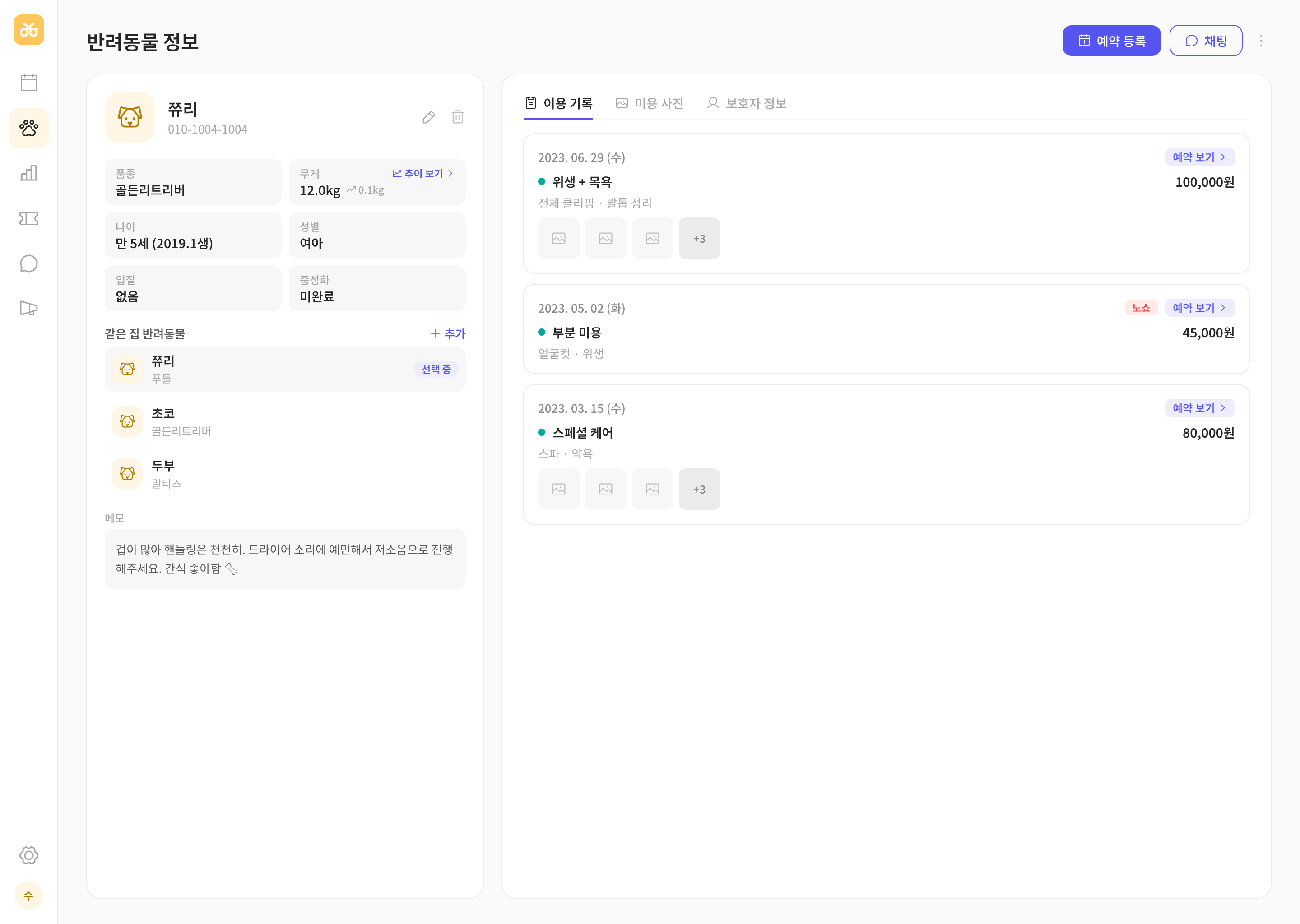
Task: Open the calendar page from sidebar
Action: pos(28,83)
